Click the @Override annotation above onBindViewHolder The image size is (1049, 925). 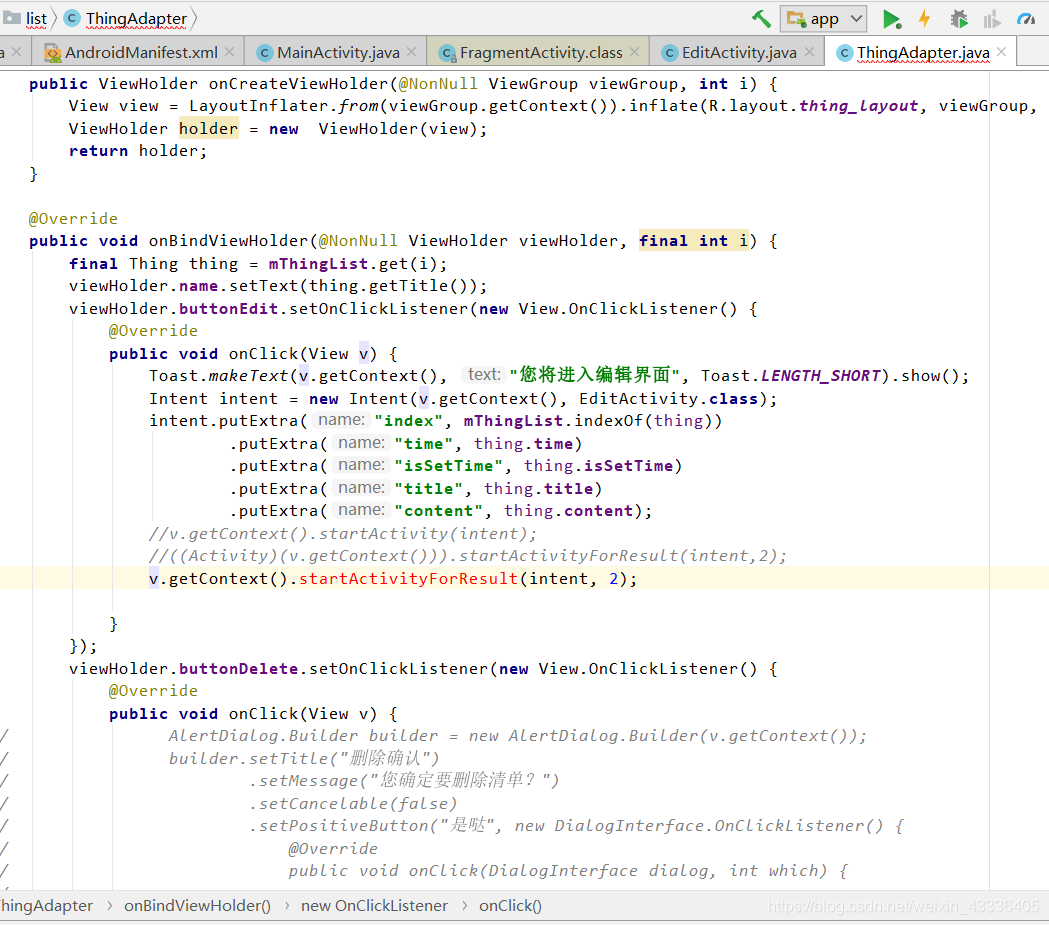(x=73, y=219)
